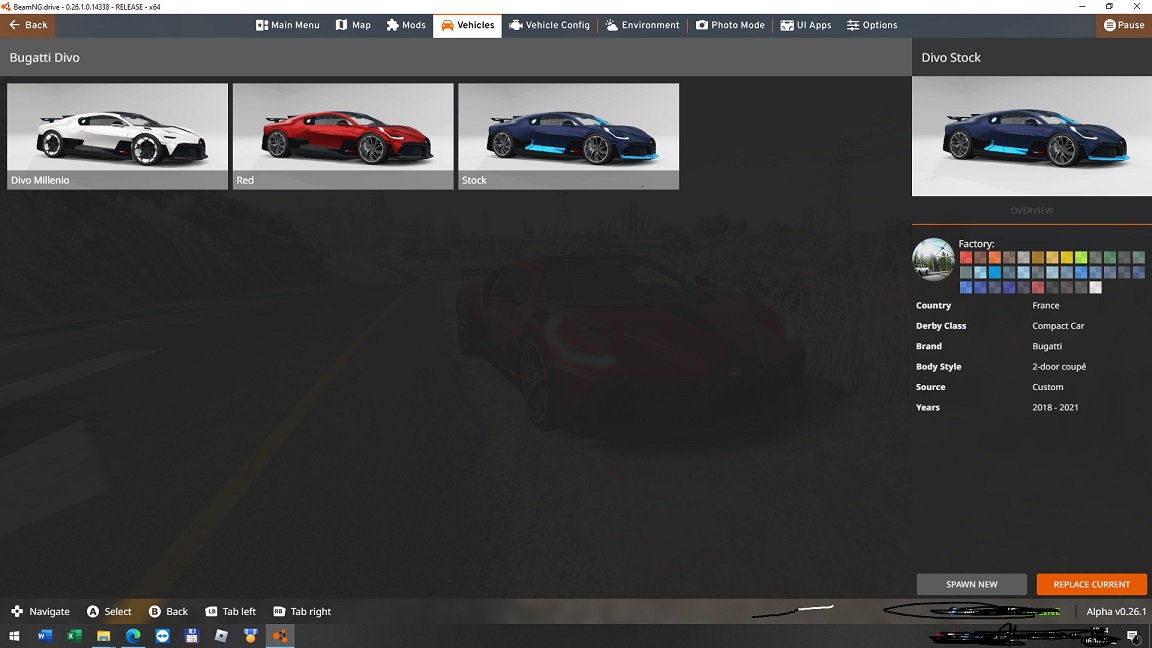This screenshot has height=648, width=1152.
Task: Click Replace Current button
Action: tap(1091, 584)
